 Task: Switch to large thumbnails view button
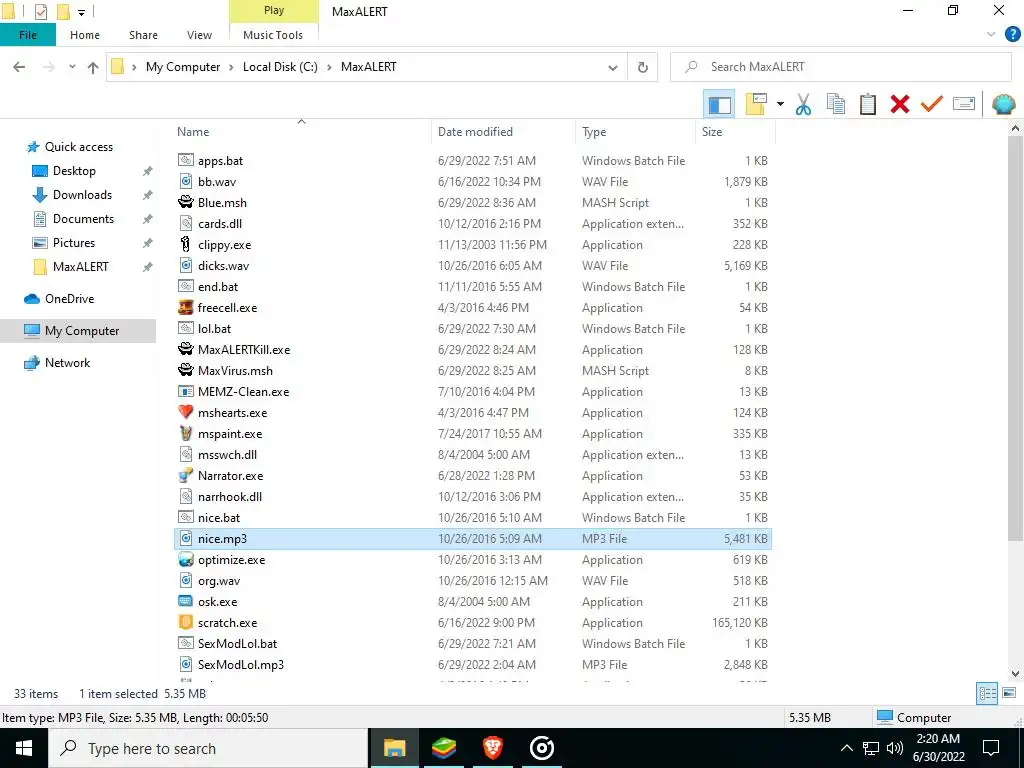[x=1009, y=694]
